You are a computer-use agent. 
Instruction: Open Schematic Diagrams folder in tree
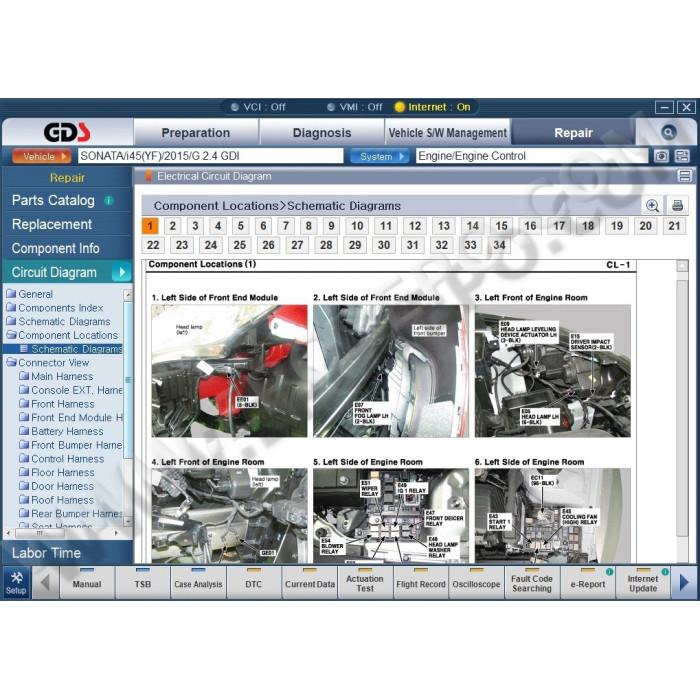(58, 321)
